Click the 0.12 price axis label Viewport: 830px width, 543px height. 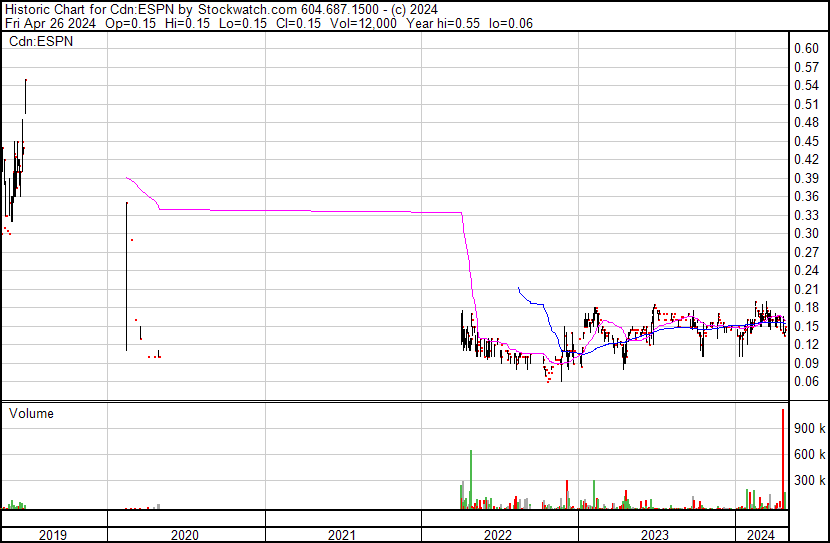pos(806,345)
